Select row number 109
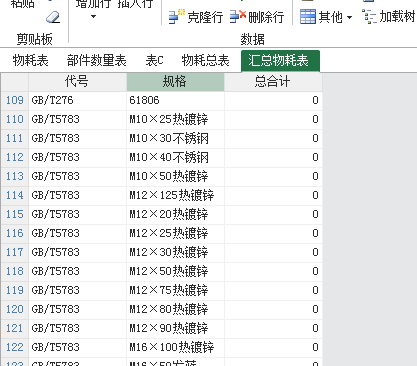Screen dimensions: 417x366 pos(15,100)
